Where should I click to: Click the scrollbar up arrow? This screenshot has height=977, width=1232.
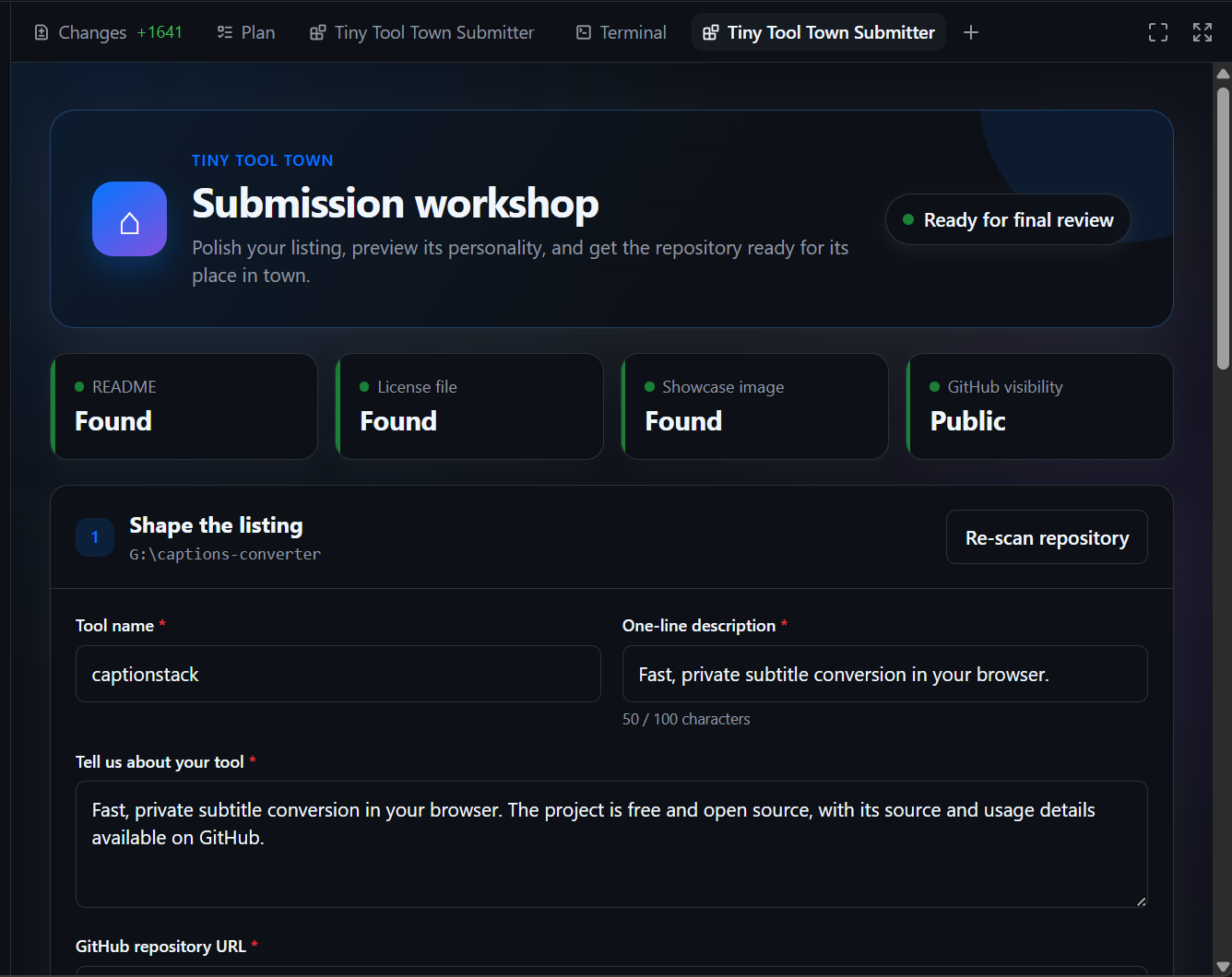tap(1223, 74)
